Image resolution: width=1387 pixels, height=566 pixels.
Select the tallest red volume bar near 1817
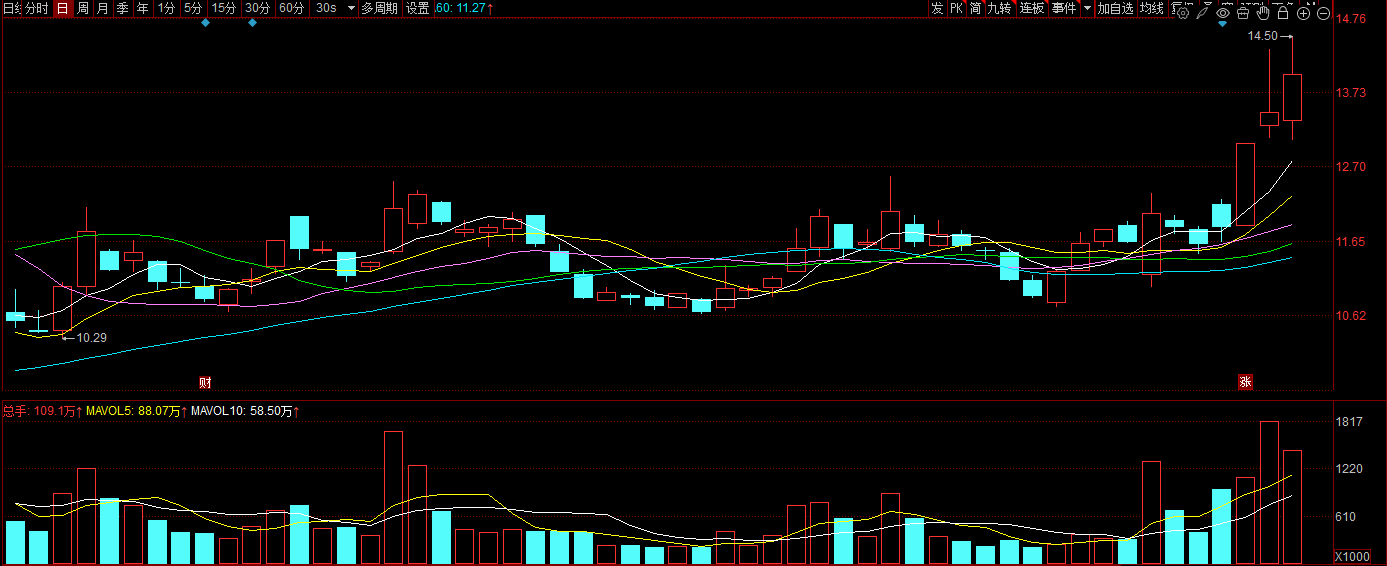tap(1269, 492)
